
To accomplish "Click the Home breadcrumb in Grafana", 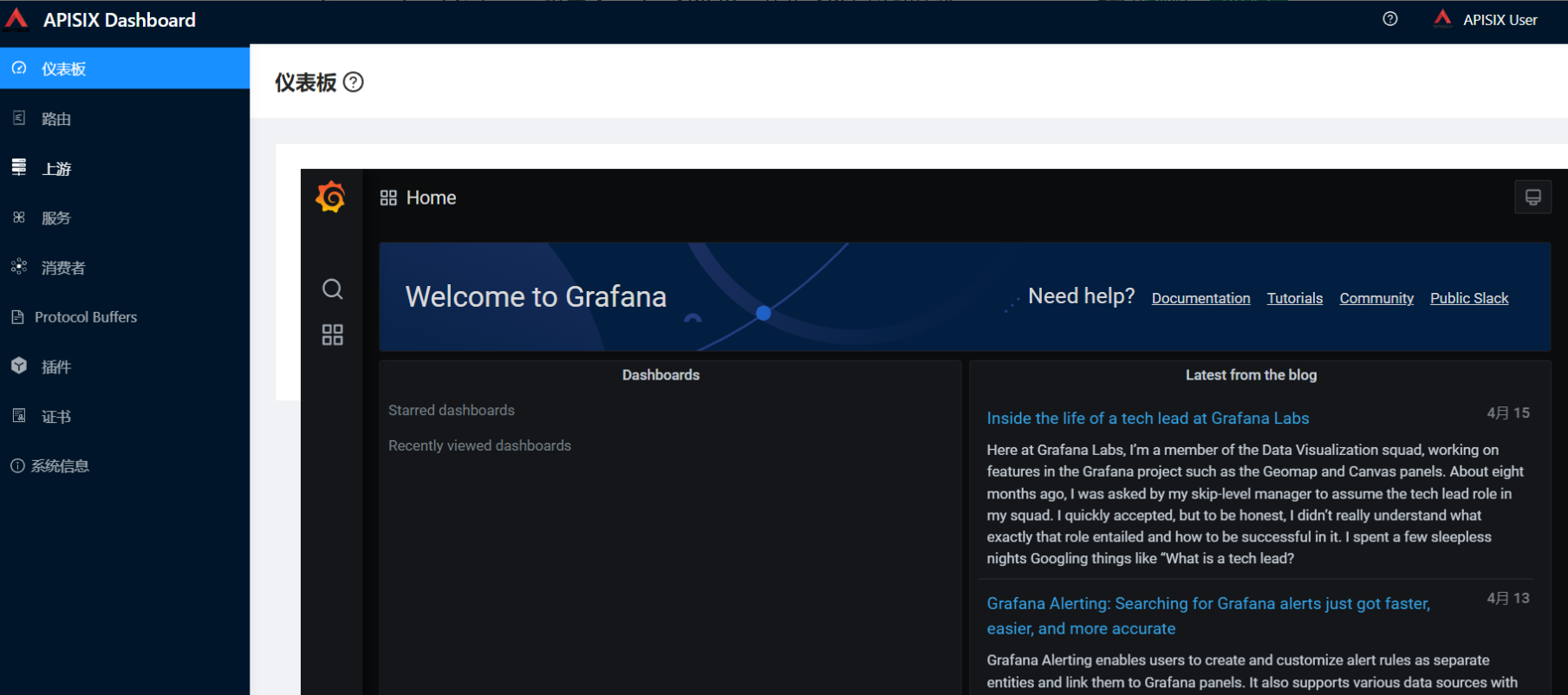I will (x=431, y=198).
